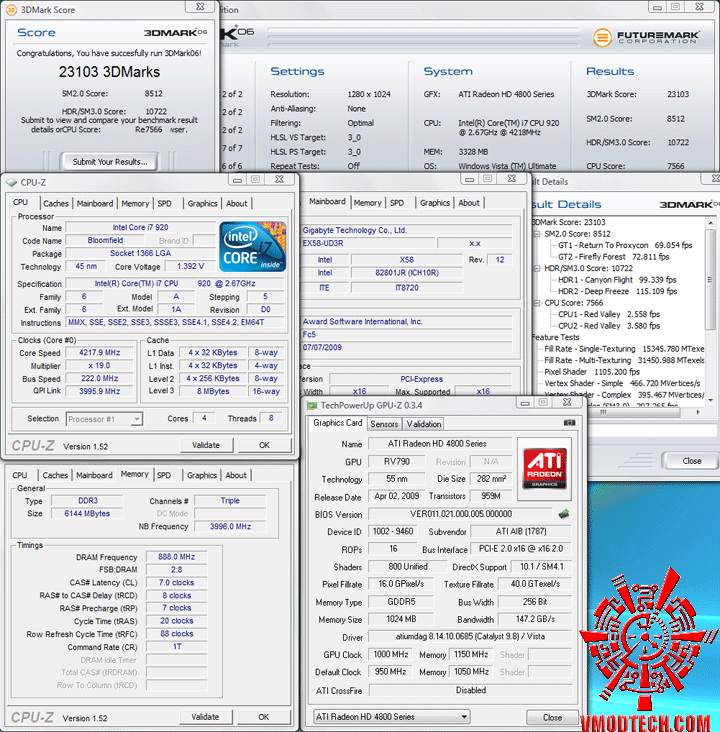Select Vertex Shader - Simple result row
This screenshot has height=732, width=720.
pos(622,383)
